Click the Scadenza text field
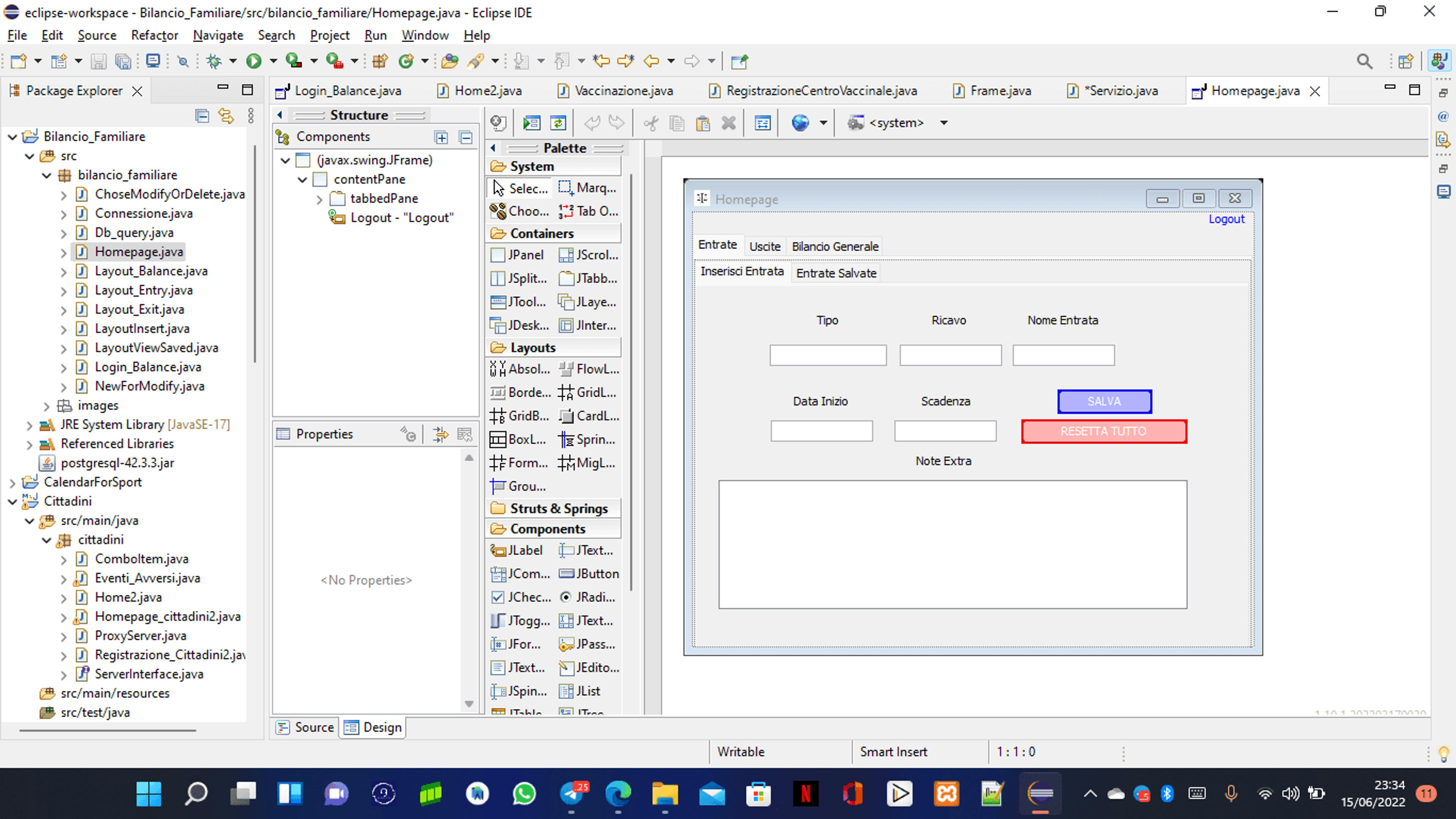Viewport: 1456px width, 819px height. (945, 431)
